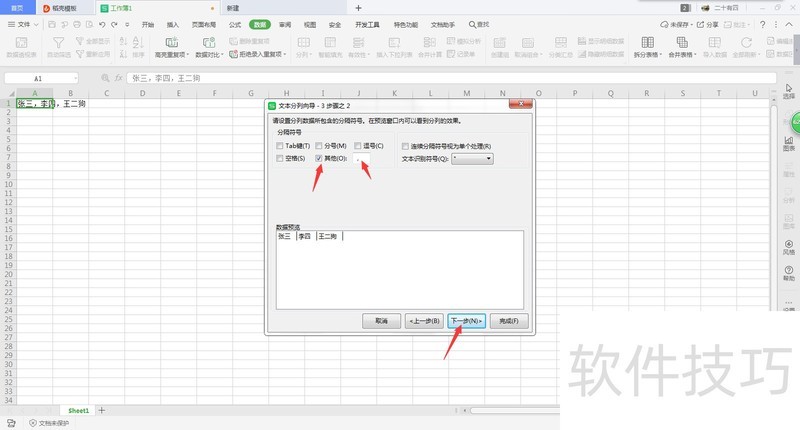Screen dimensions: 800x430
Task: Go back with <上一步(B) button
Action: point(424,321)
